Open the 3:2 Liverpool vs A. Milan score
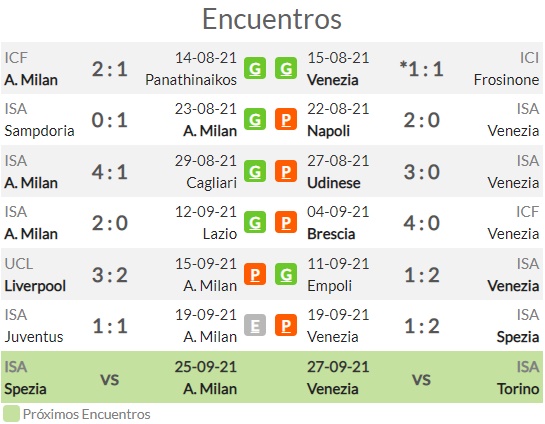The height and width of the screenshot is (424, 545). click(x=110, y=275)
